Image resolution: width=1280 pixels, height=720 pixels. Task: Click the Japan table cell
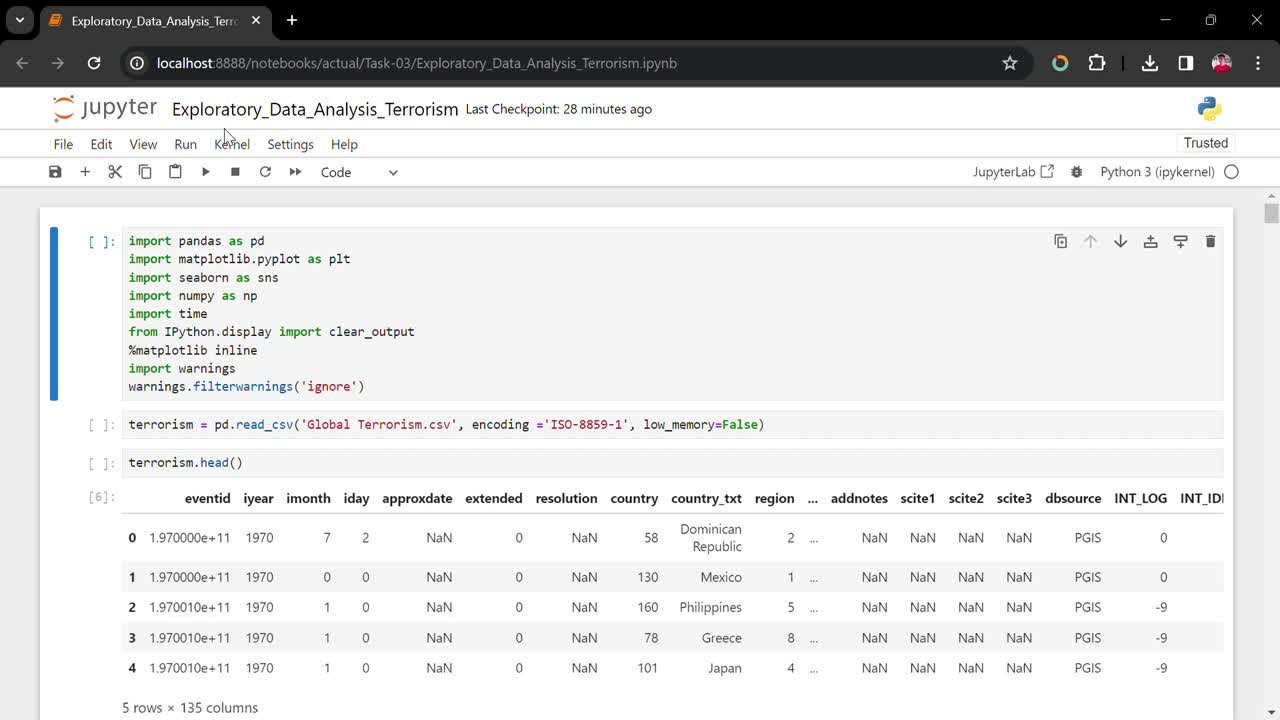pyautogui.click(x=725, y=668)
